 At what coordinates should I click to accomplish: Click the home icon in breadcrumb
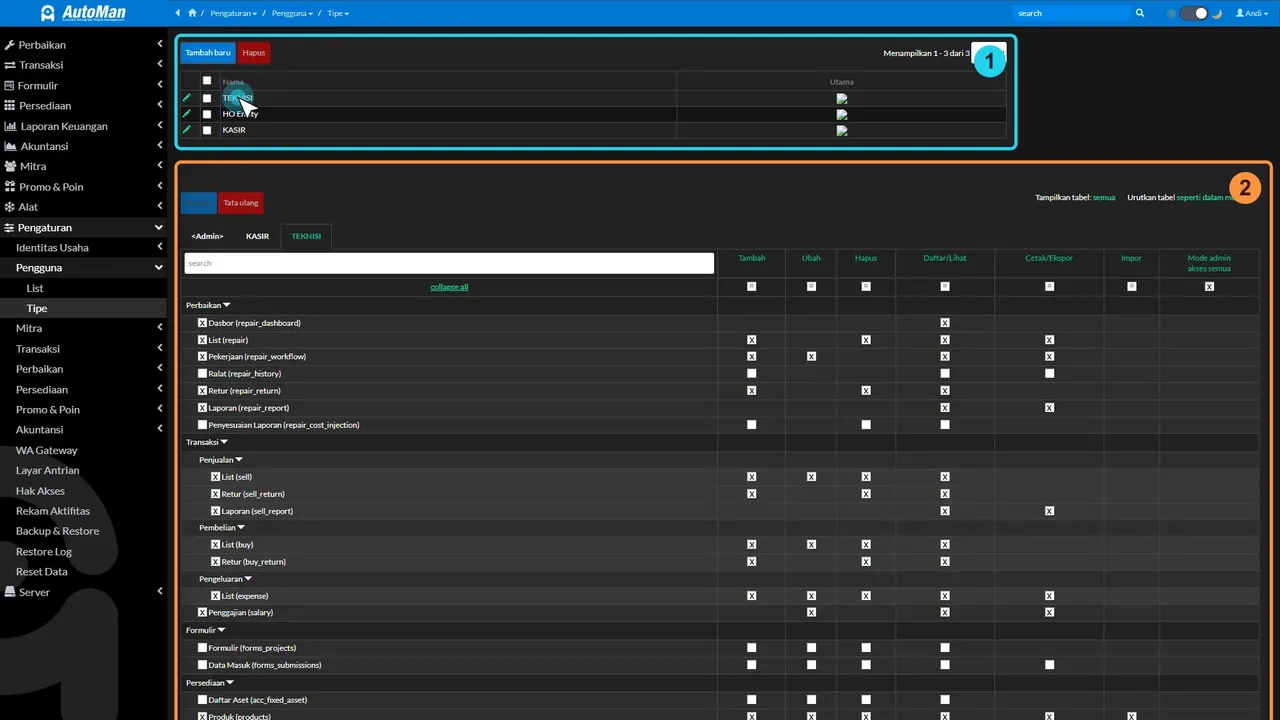click(x=192, y=13)
